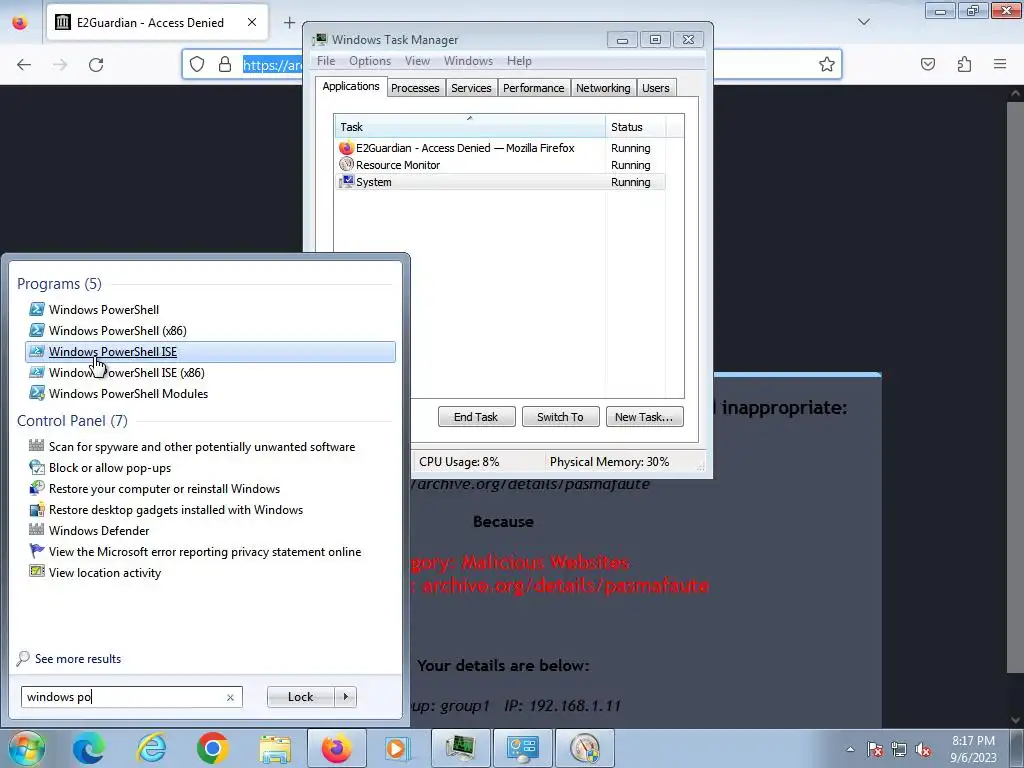Open the Task Manager Options menu
The width and height of the screenshot is (1024, 768).
tap(370, 61)
